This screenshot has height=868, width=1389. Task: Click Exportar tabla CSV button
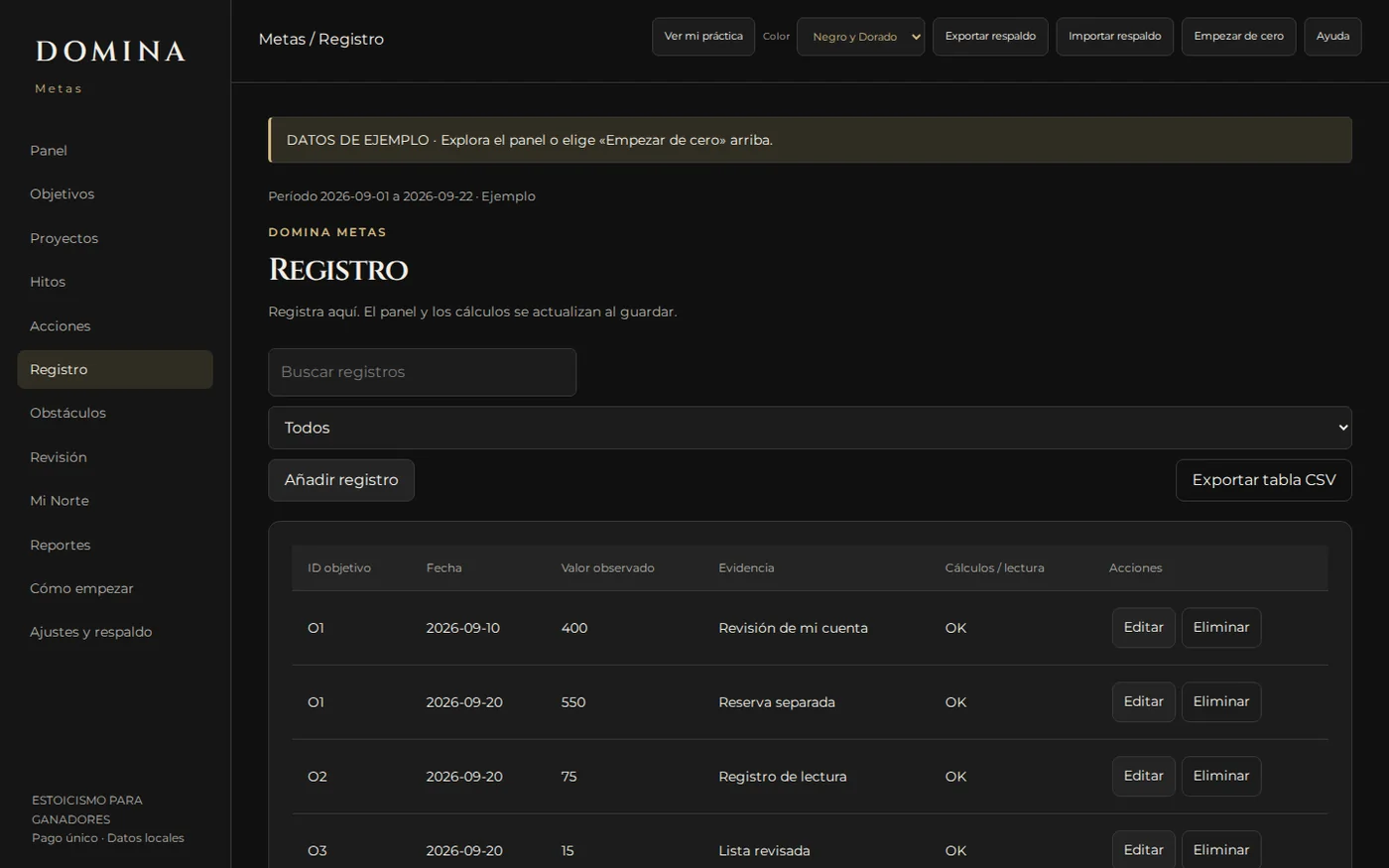[x=1263, y=480]
